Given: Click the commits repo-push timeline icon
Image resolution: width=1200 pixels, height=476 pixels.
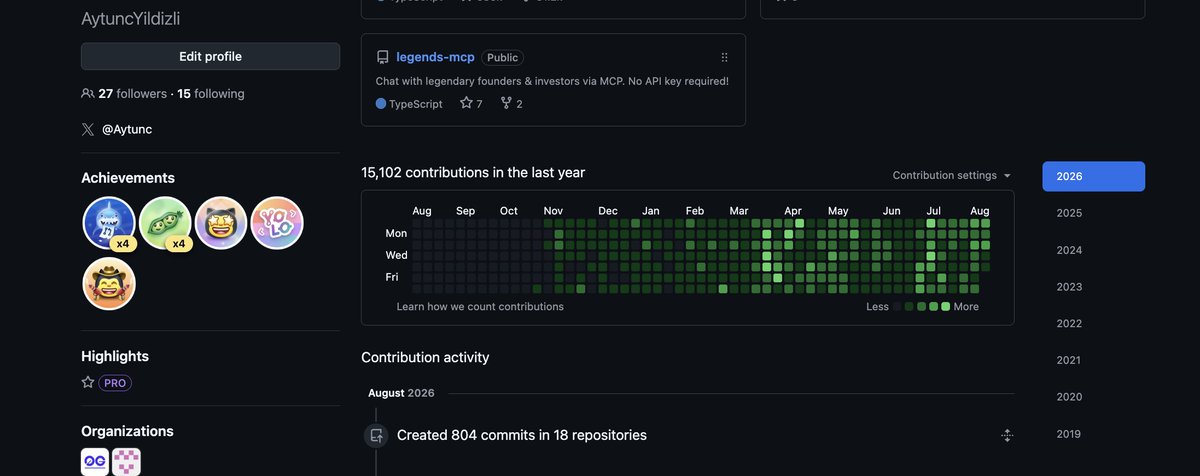Looking at the screenshot, I should (377, 435).
